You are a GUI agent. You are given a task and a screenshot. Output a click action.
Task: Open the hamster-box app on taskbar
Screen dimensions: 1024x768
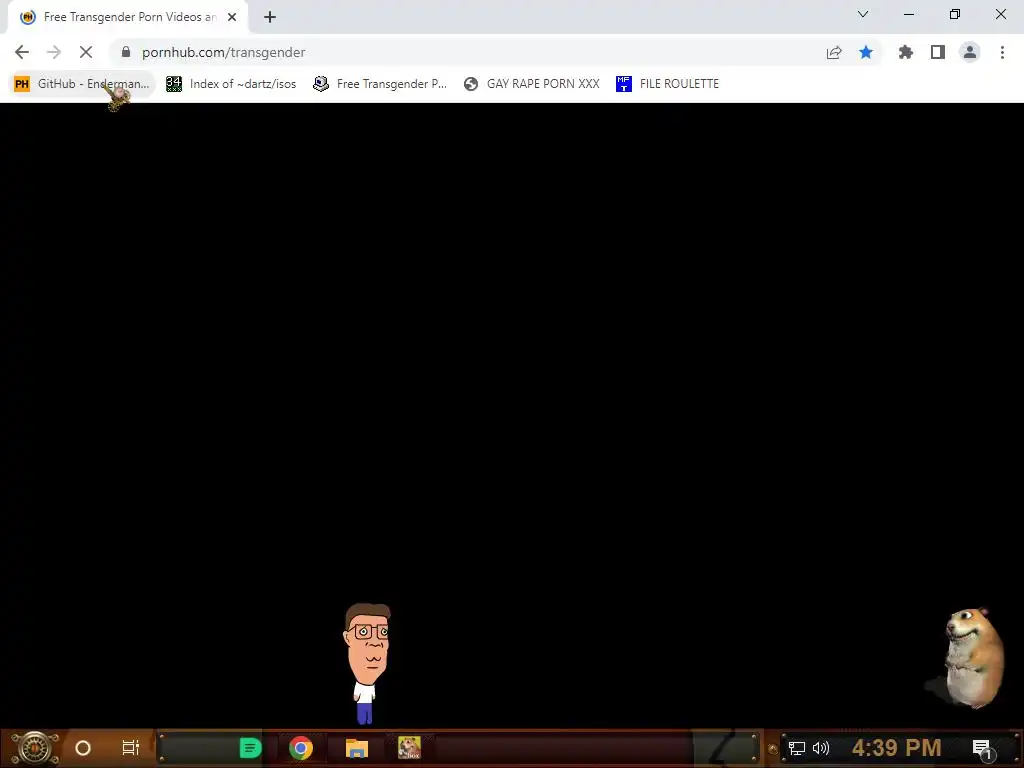[409, 747]
